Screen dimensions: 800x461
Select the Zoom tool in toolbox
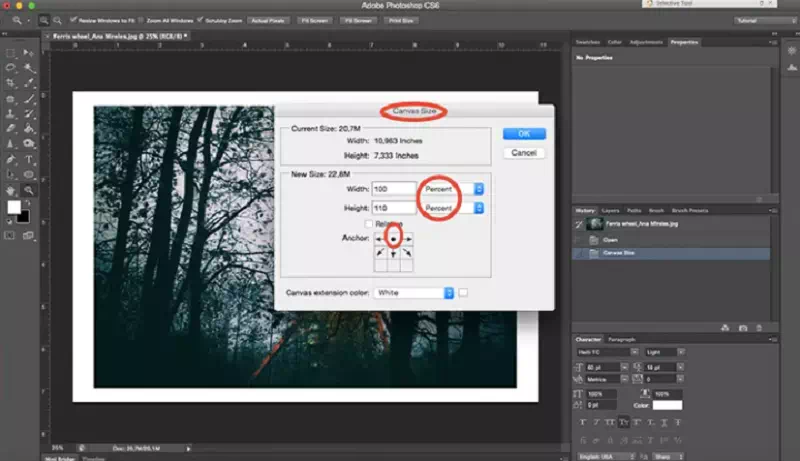[29, 191]
